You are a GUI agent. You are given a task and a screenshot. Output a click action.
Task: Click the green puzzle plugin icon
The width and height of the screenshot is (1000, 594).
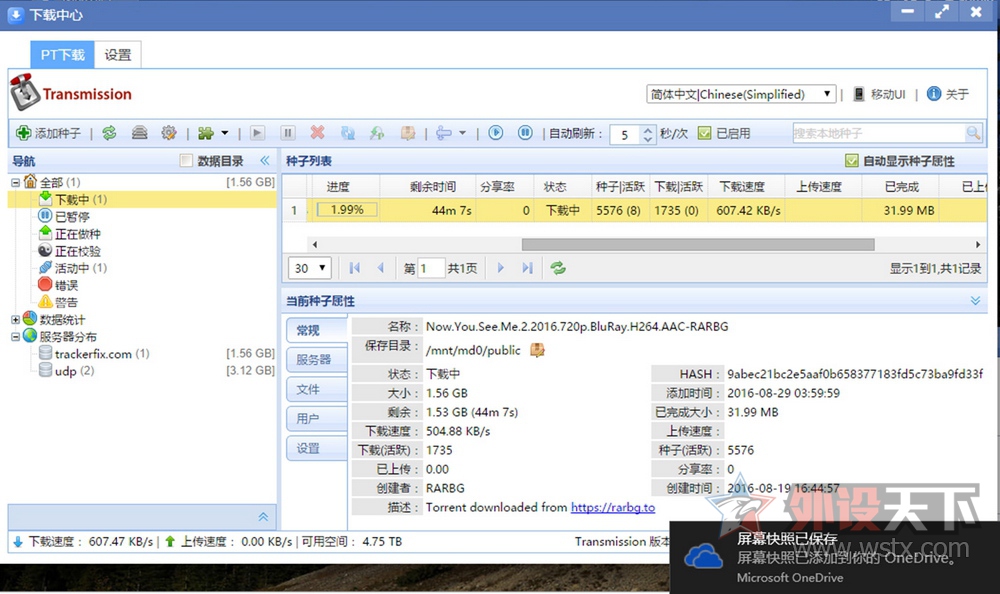pyautogui.click(x=206, y=133)
